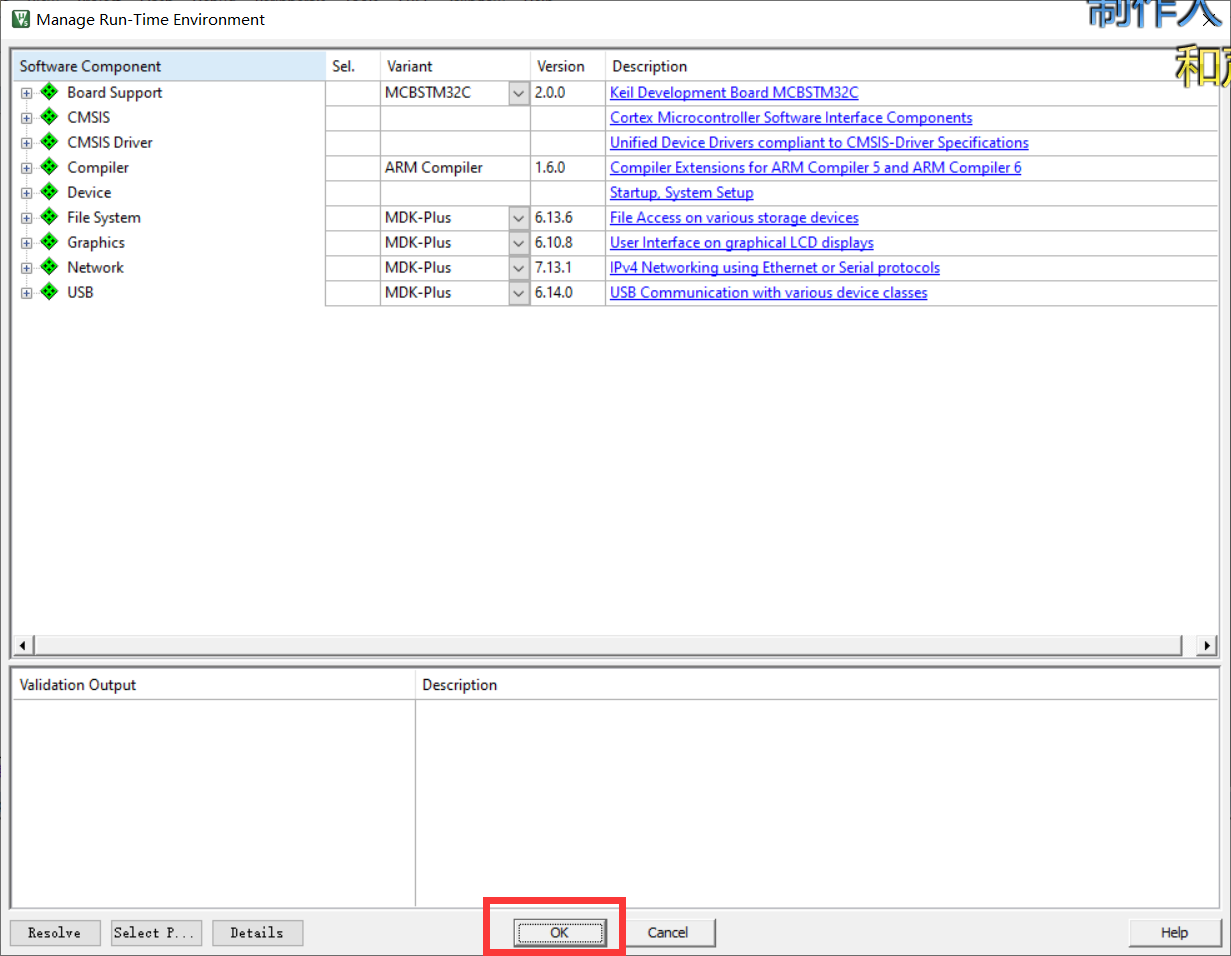The height and width of the screenshot is (956, 1231).
Task: Click the ARM Compiler variant cell
Action: point(455,168)
